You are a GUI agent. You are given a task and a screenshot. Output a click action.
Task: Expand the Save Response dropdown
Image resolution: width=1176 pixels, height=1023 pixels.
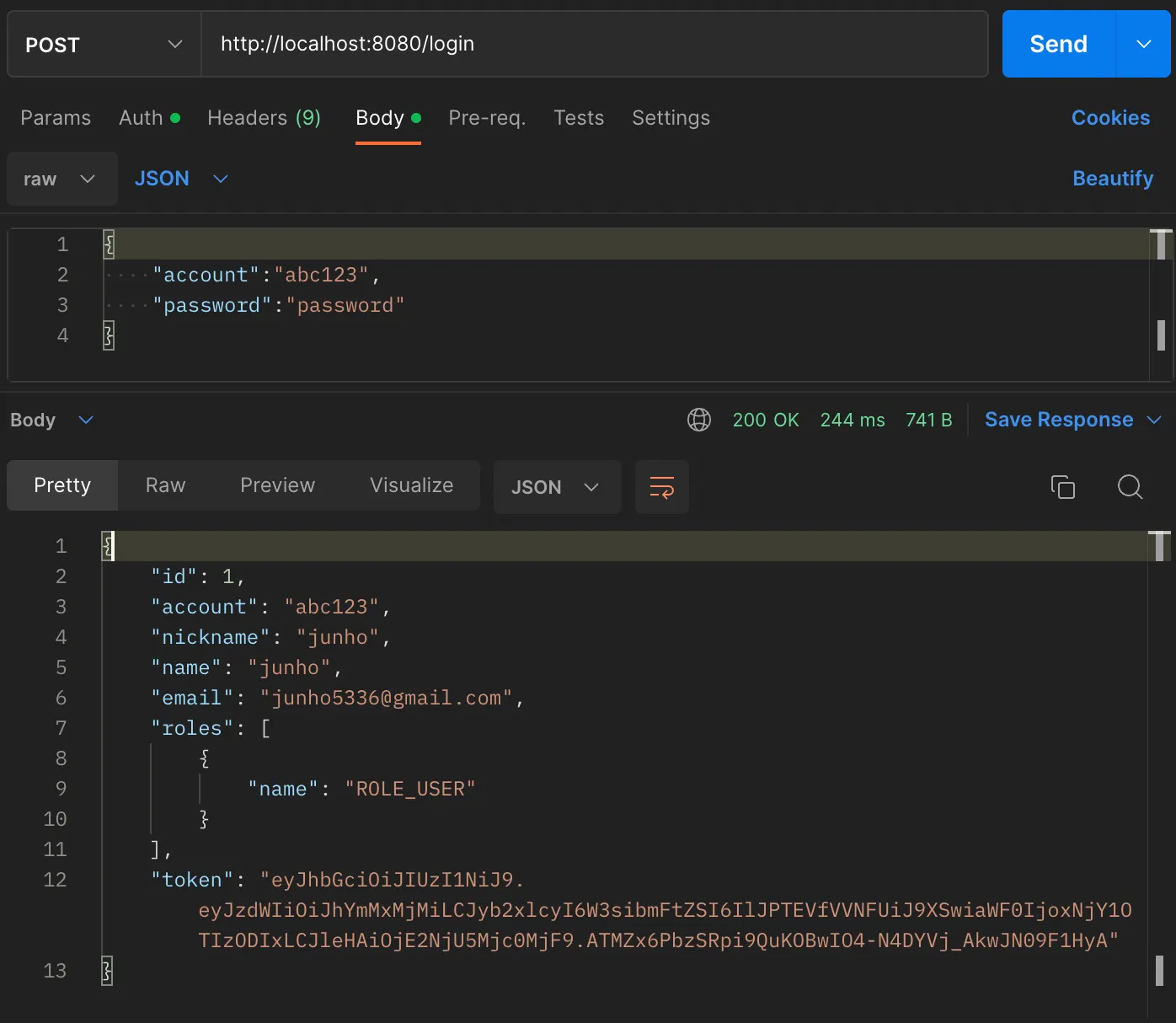click(x=1154, y=420)
